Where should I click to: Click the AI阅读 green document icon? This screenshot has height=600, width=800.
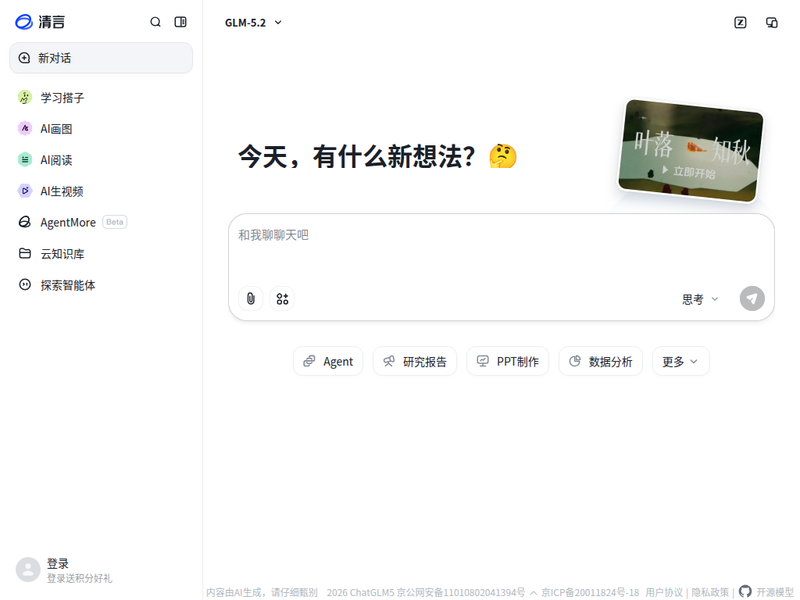click(24, 159)
